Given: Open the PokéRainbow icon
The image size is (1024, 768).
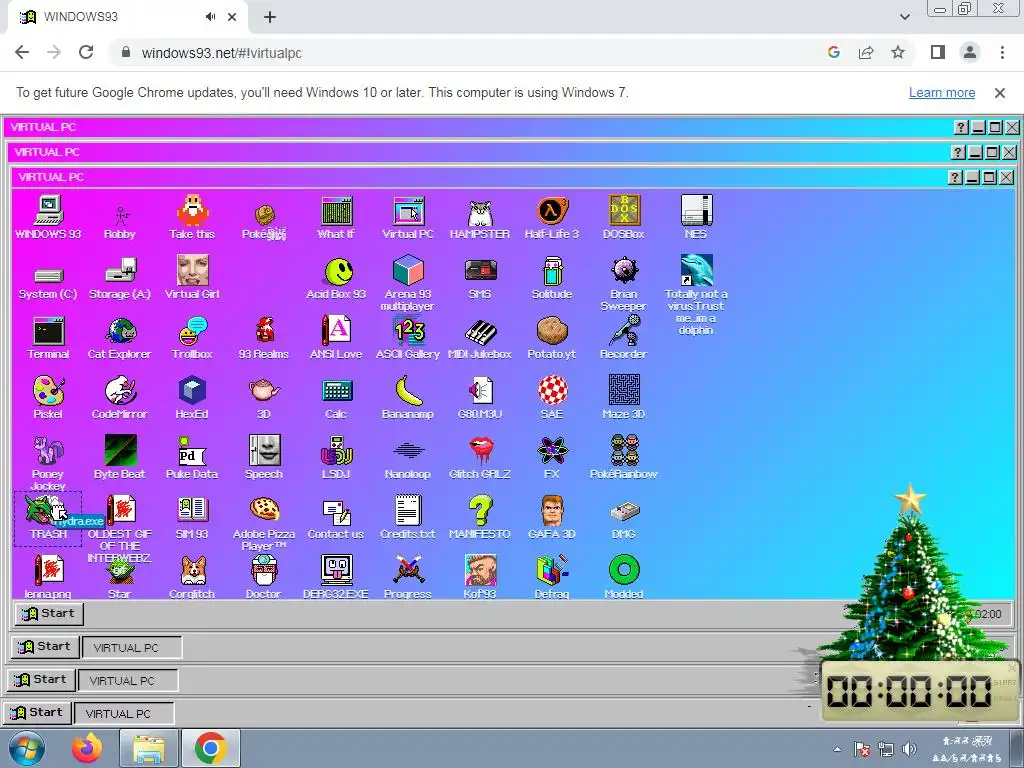Looking at the screenshot, I should coord(624,457).
